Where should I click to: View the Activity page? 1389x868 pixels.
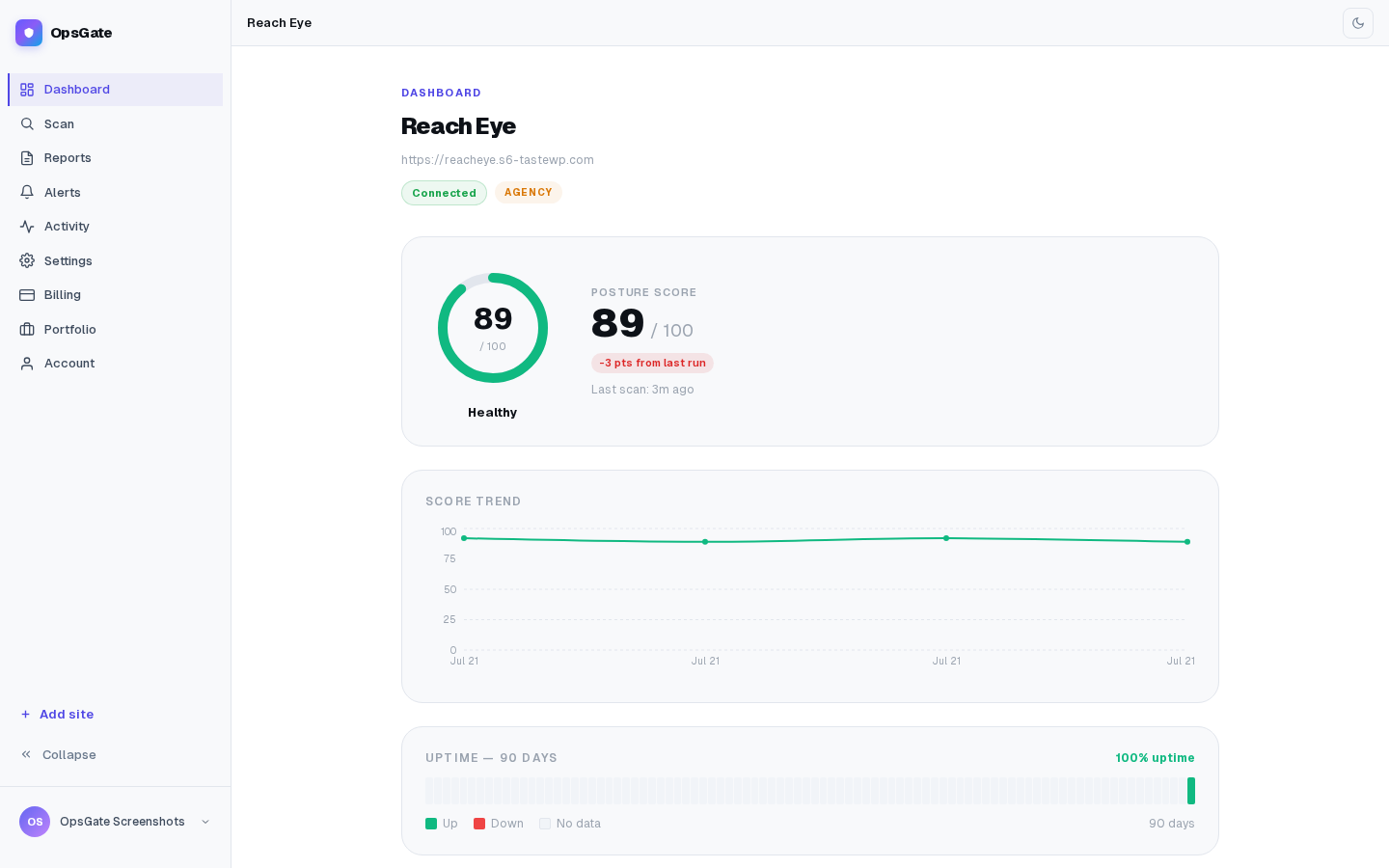[116, 227]
